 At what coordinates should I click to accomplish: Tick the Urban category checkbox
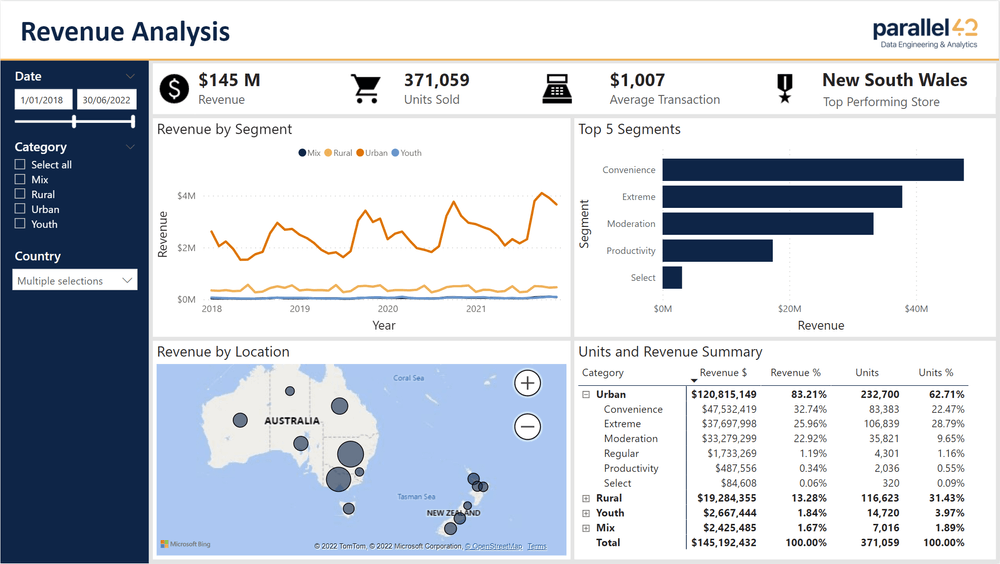20,210
